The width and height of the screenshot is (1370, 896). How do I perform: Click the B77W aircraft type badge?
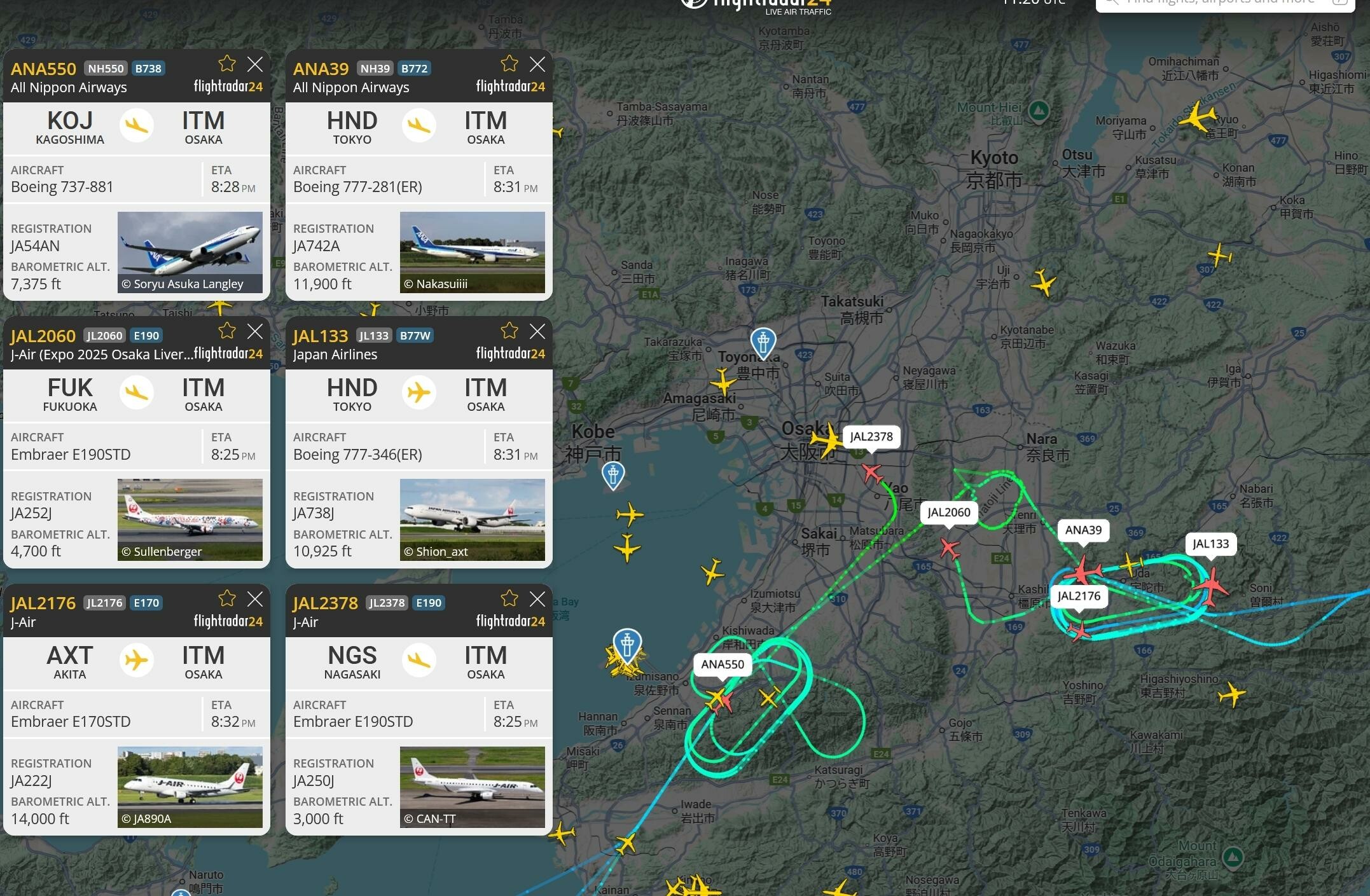415,335
